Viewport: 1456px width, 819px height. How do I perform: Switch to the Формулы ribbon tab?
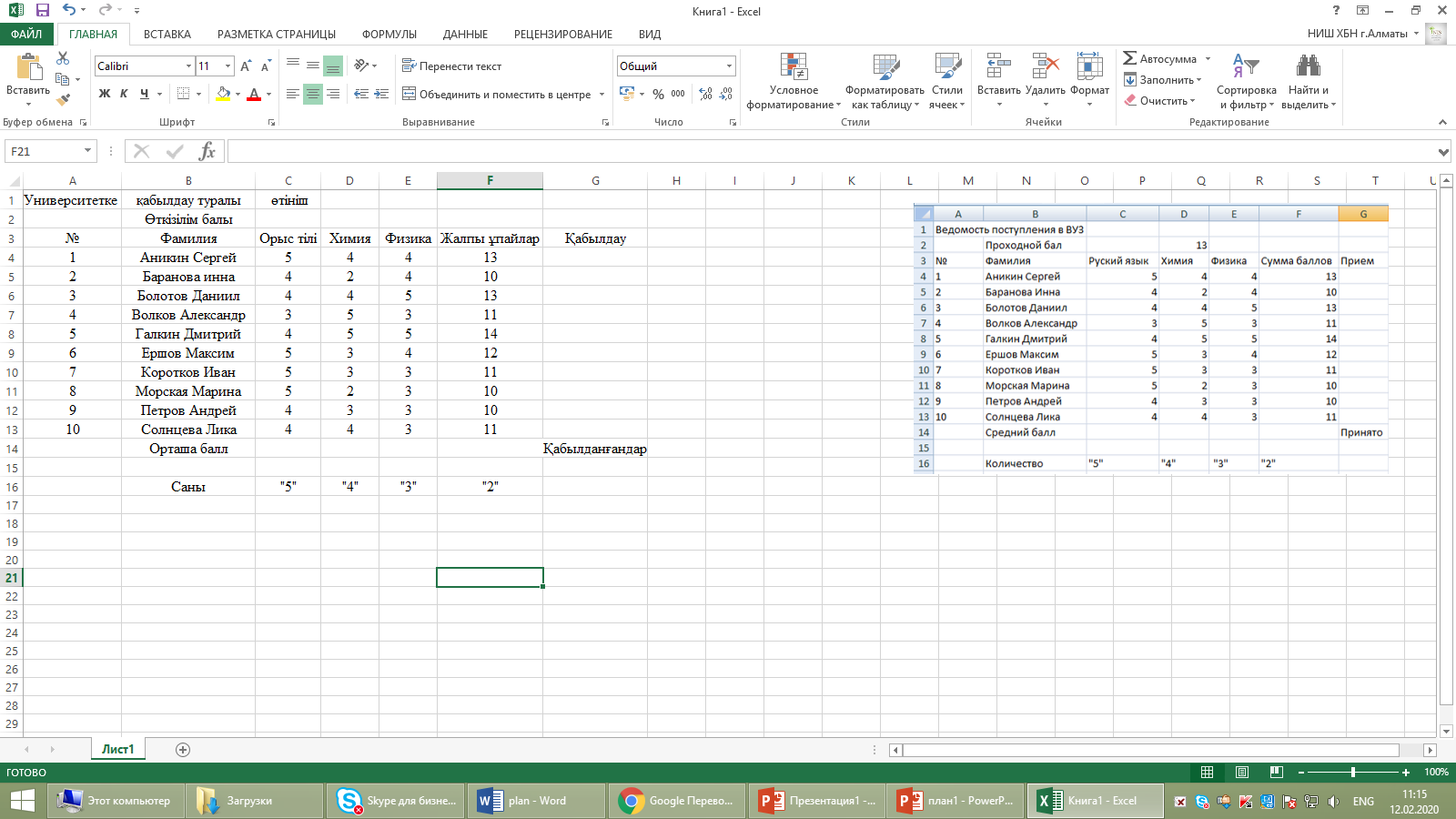click(x=389, y=35)
